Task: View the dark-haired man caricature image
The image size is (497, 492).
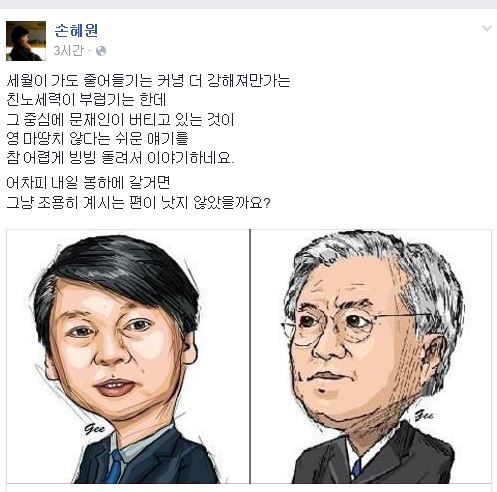Action: [128, 356]
